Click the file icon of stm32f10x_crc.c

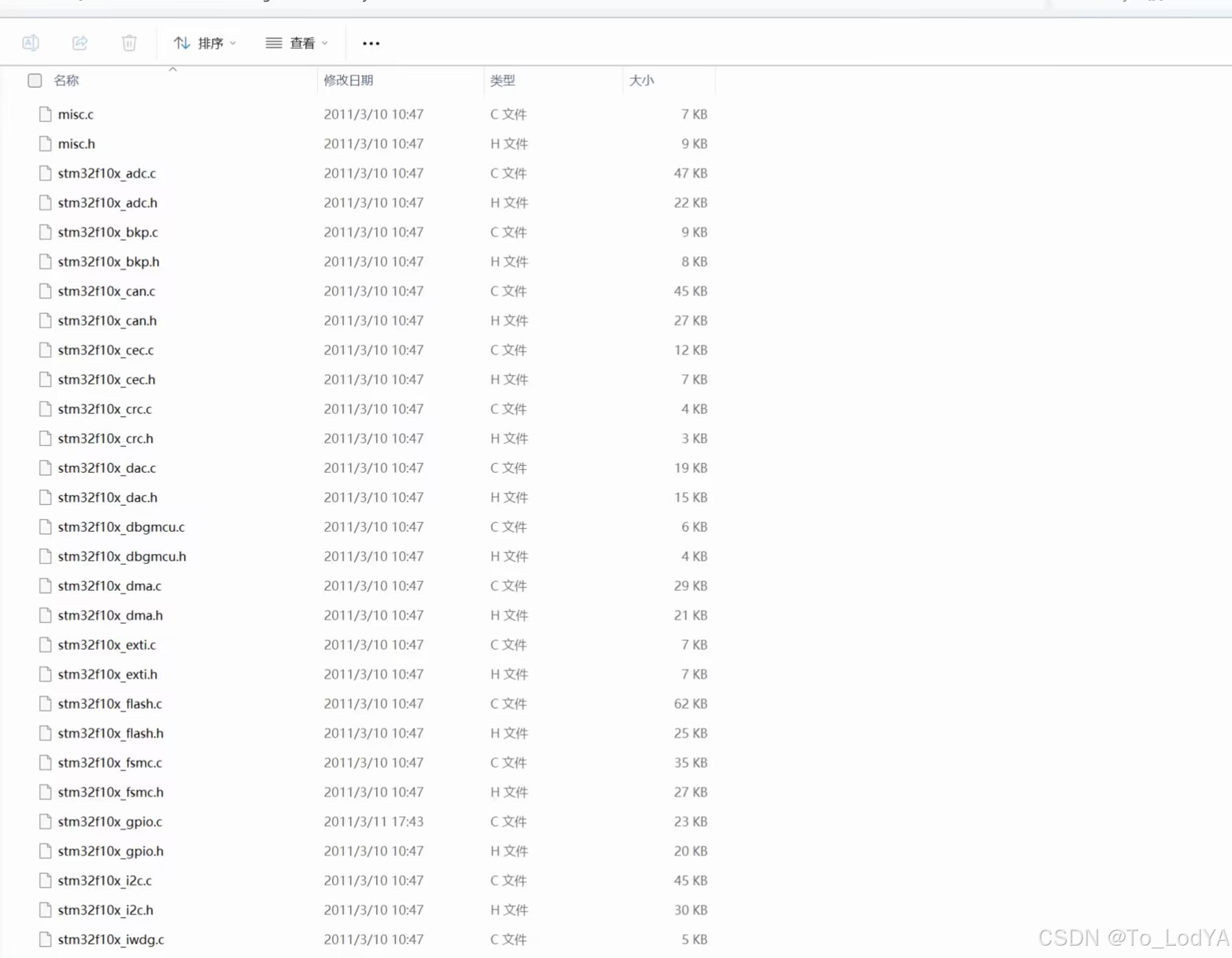pos(45,409)
